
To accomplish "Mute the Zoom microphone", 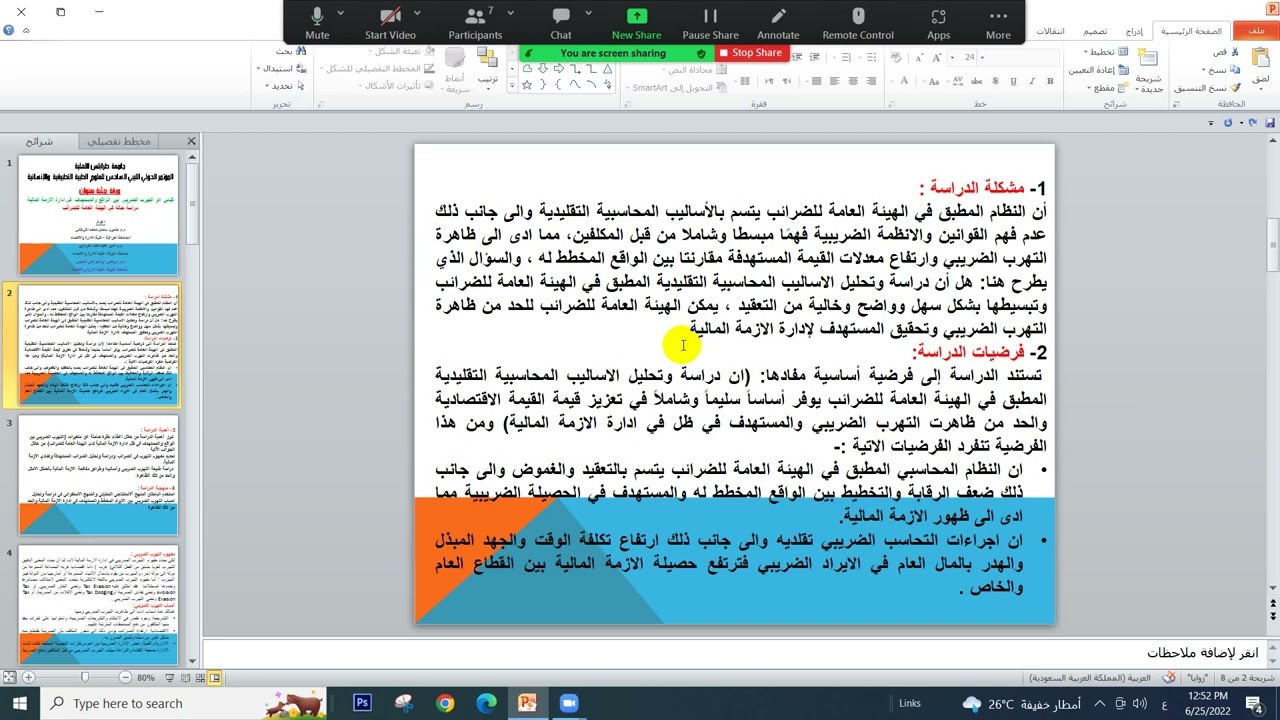I will click(x=317, y=24).
